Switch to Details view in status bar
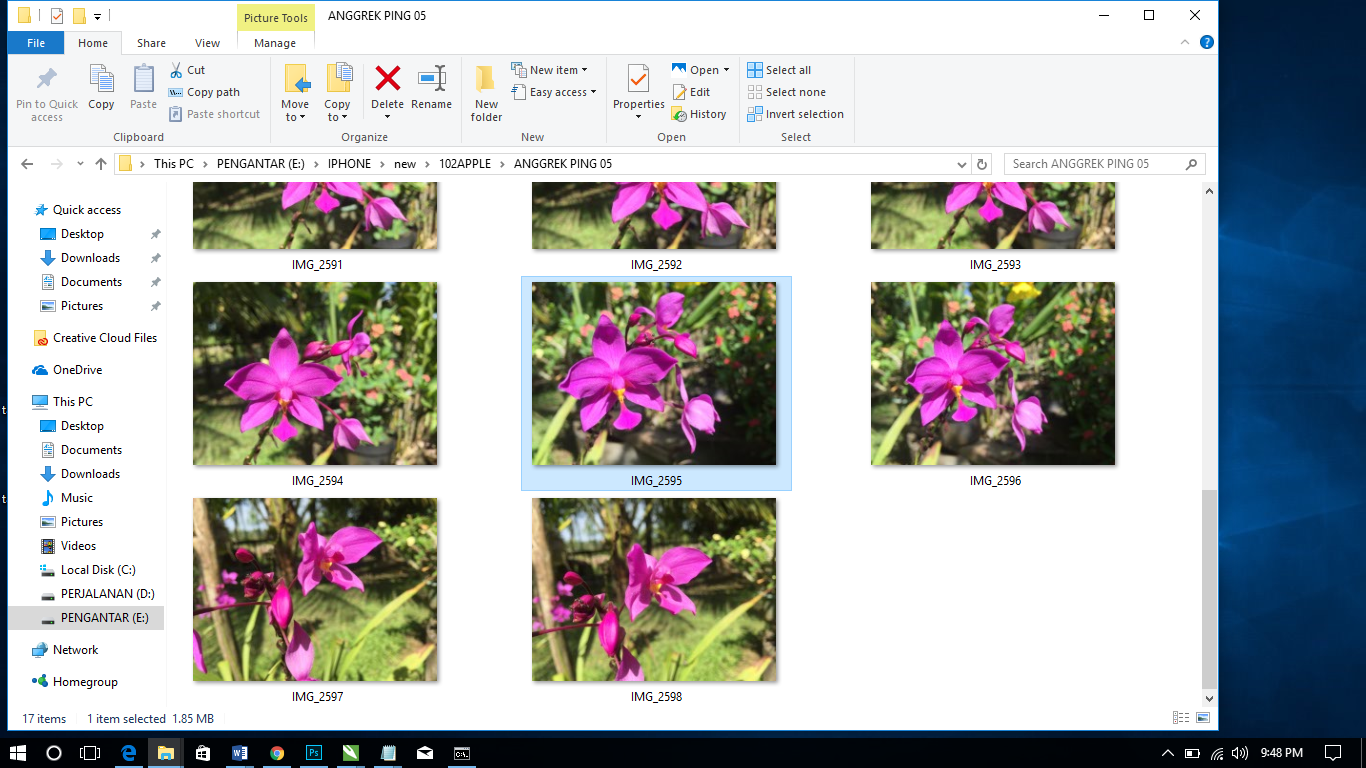This screenshot has height=768, width=1366. [1181, 718]
